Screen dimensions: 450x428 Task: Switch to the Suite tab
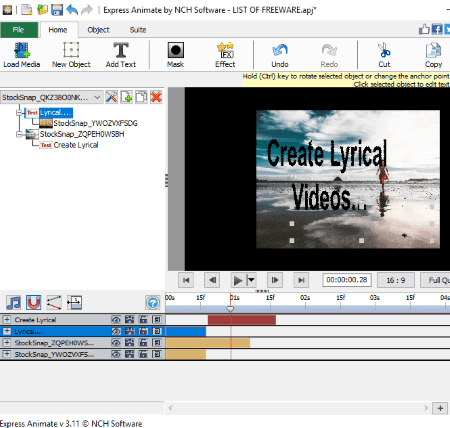138,30
